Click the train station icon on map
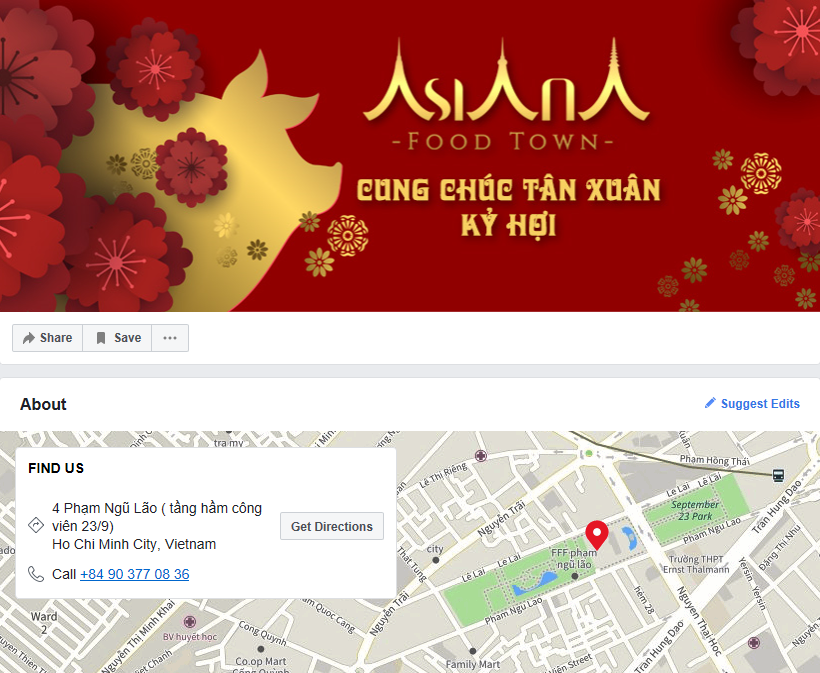This screenshot has height=673, width=820. point(778,475)
